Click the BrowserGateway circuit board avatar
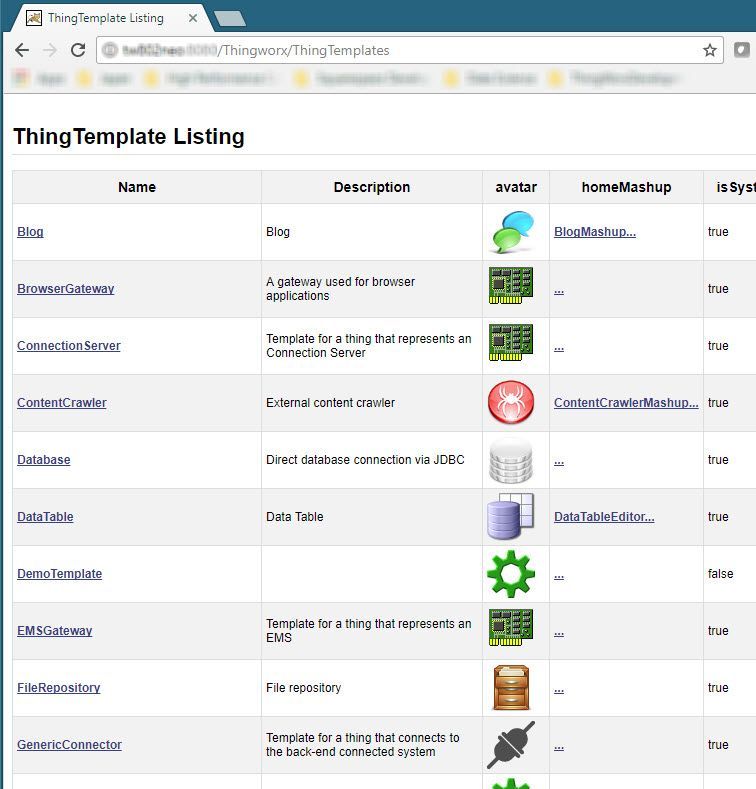The image size is (756, 789). click(x=511, y=286)
